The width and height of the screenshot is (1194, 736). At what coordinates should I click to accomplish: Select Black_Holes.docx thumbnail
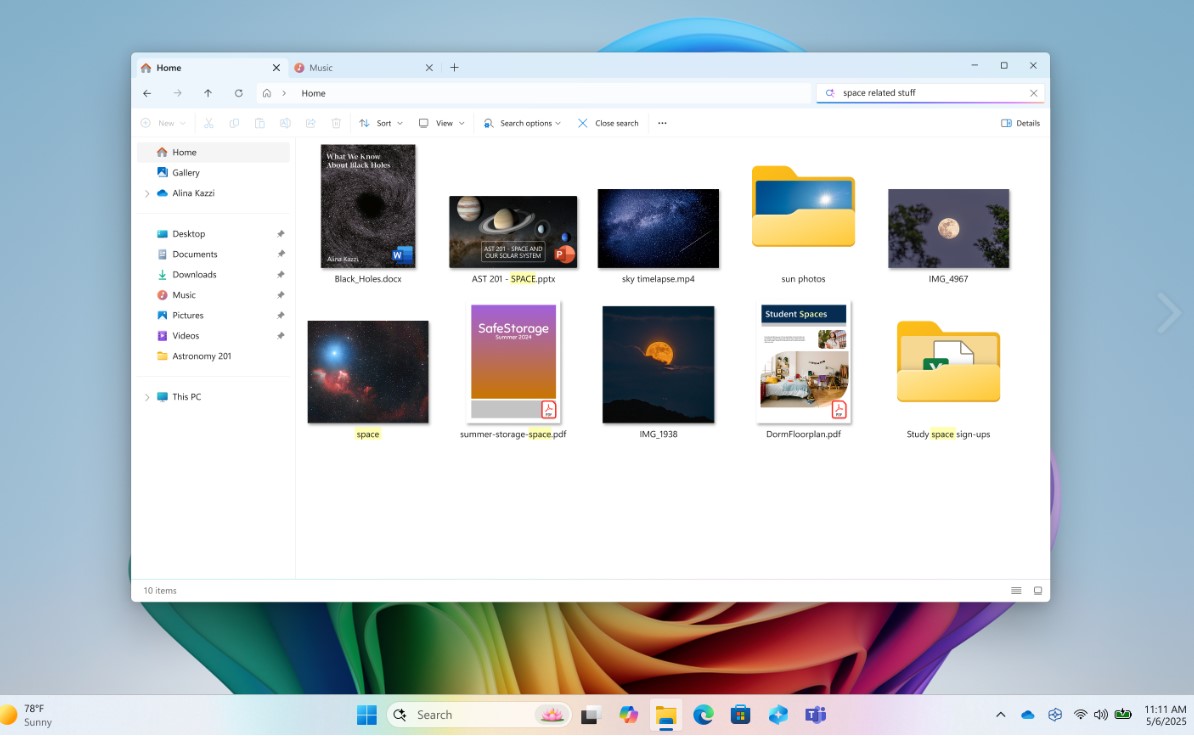point(368,206)
